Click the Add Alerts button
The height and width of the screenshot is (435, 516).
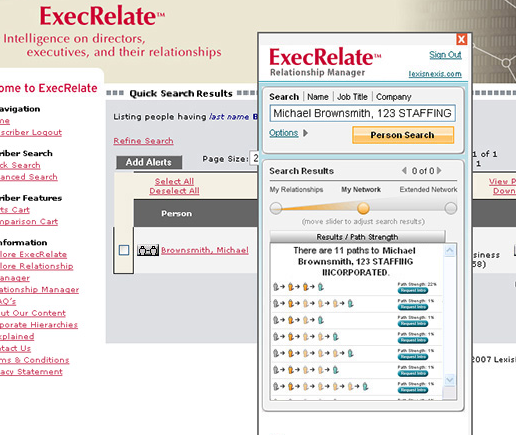click(x=149, y=162)
